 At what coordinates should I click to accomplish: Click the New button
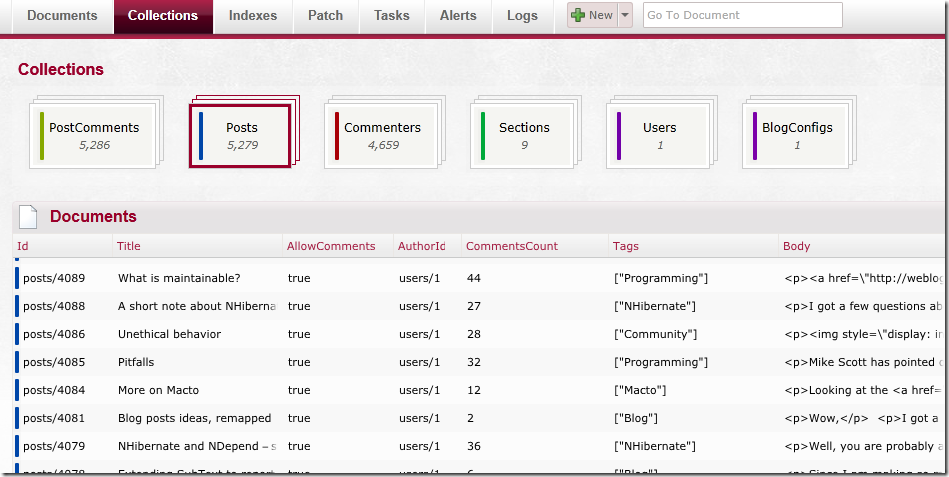(593, 15)
